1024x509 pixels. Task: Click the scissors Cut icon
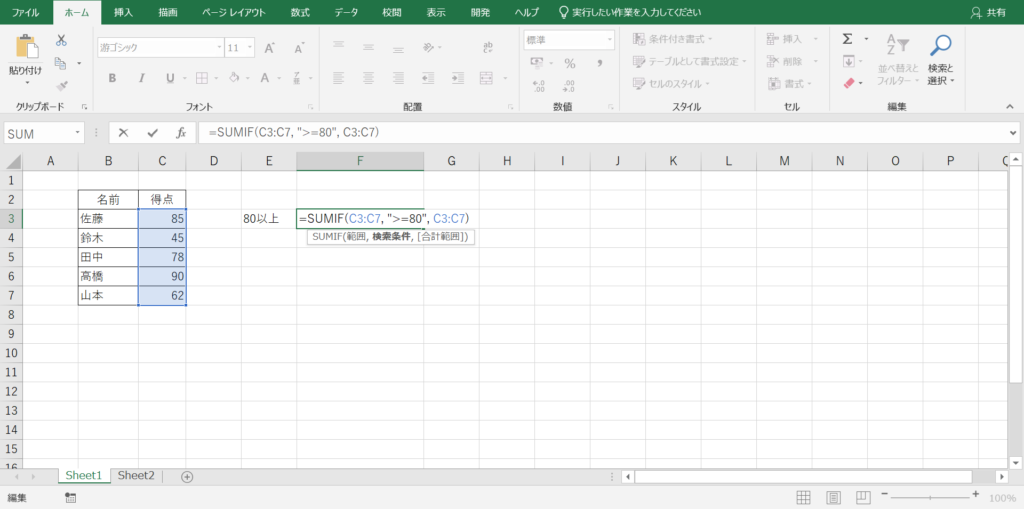[61, 40]
